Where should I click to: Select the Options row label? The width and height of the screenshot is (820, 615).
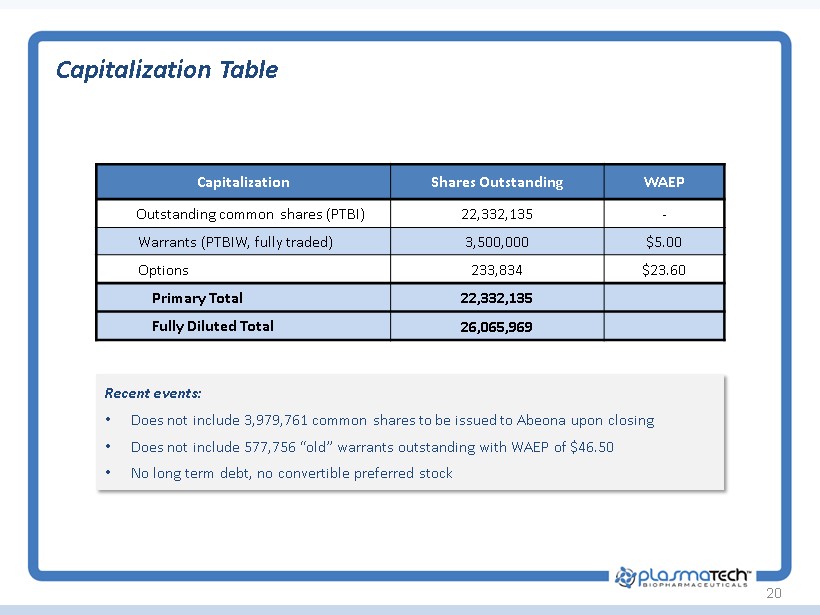163,270
